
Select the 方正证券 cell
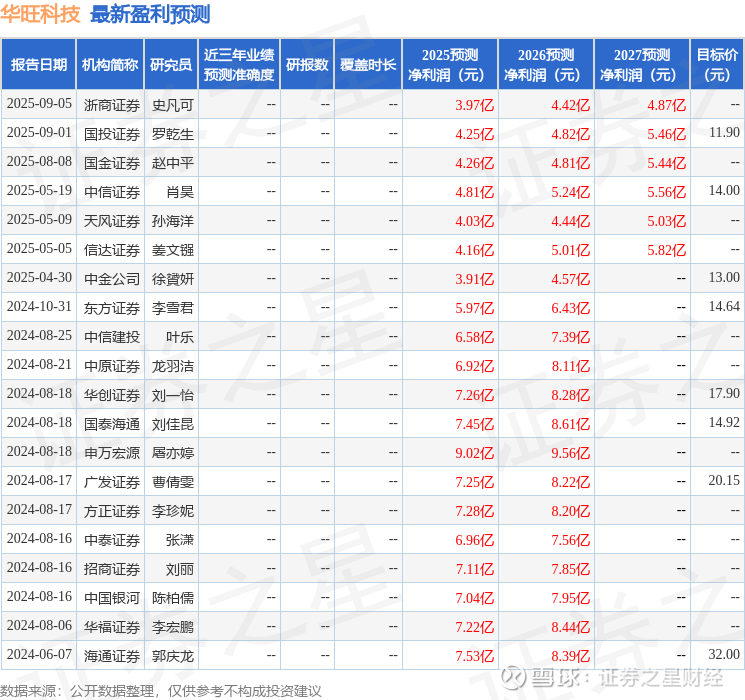[112, 511]
